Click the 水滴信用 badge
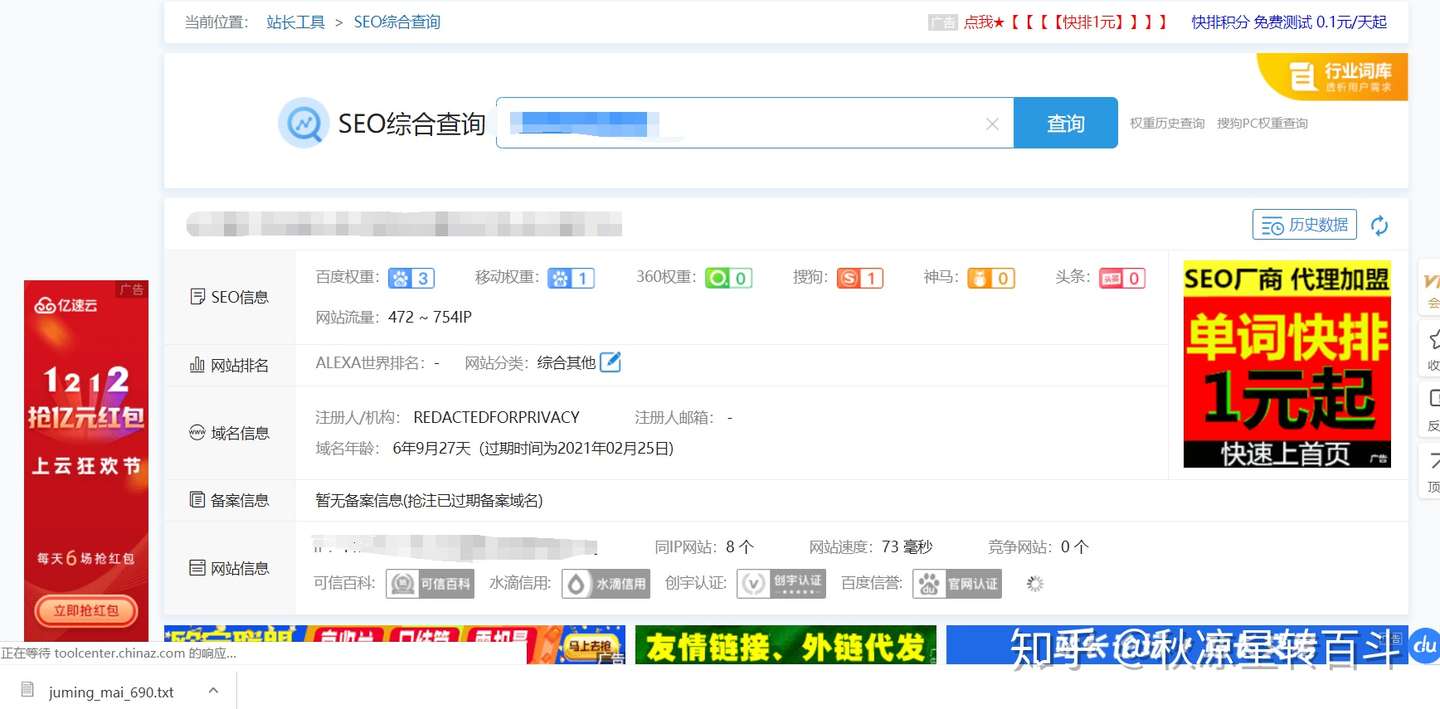 [x=606, y=584]
